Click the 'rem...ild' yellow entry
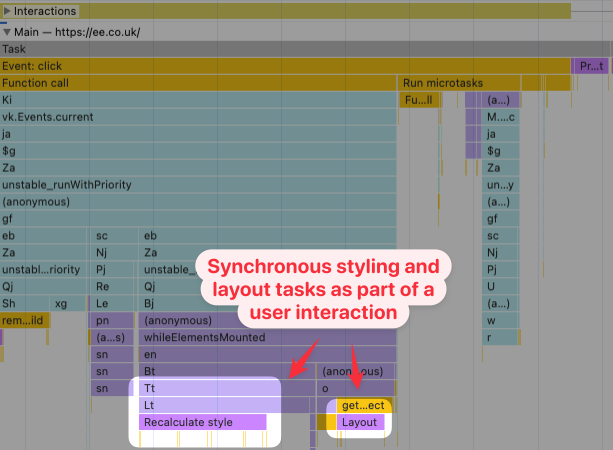Screen dimensions: 613x450 click(25, 321)
